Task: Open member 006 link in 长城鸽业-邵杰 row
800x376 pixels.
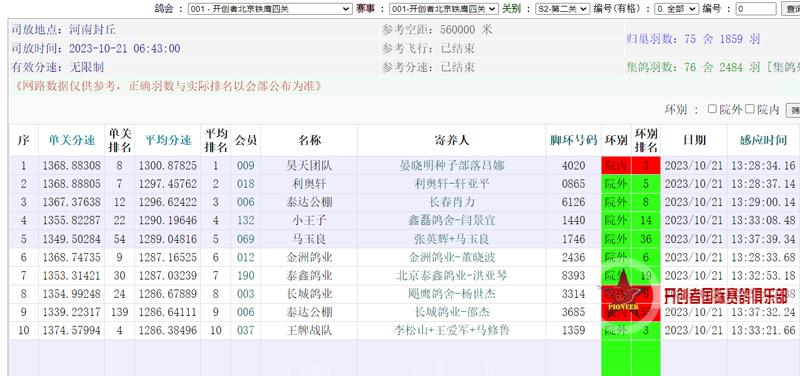Action: (x=245, y=312)
